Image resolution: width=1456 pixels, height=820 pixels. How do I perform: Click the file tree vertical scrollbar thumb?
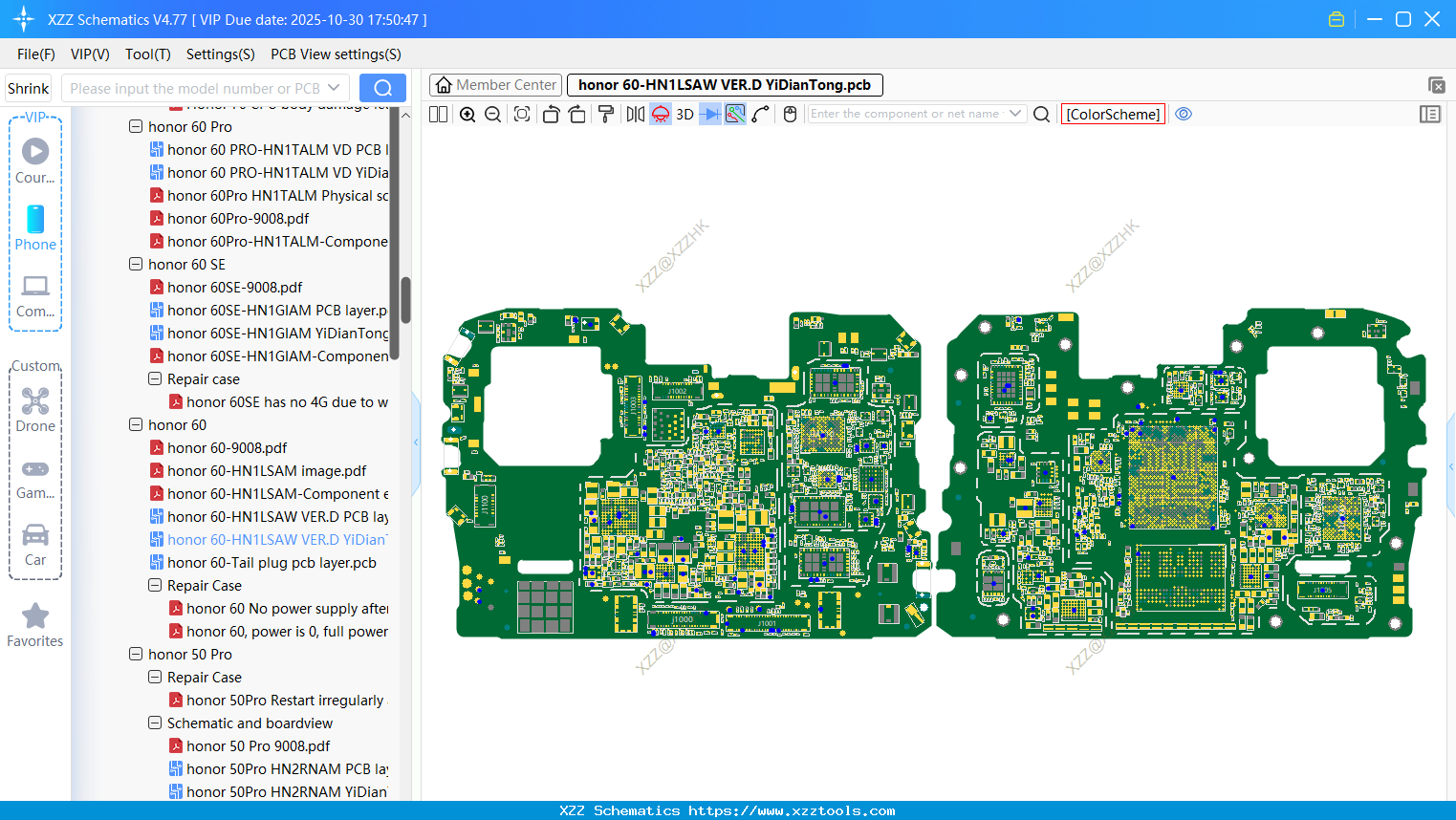coord(405,300)
